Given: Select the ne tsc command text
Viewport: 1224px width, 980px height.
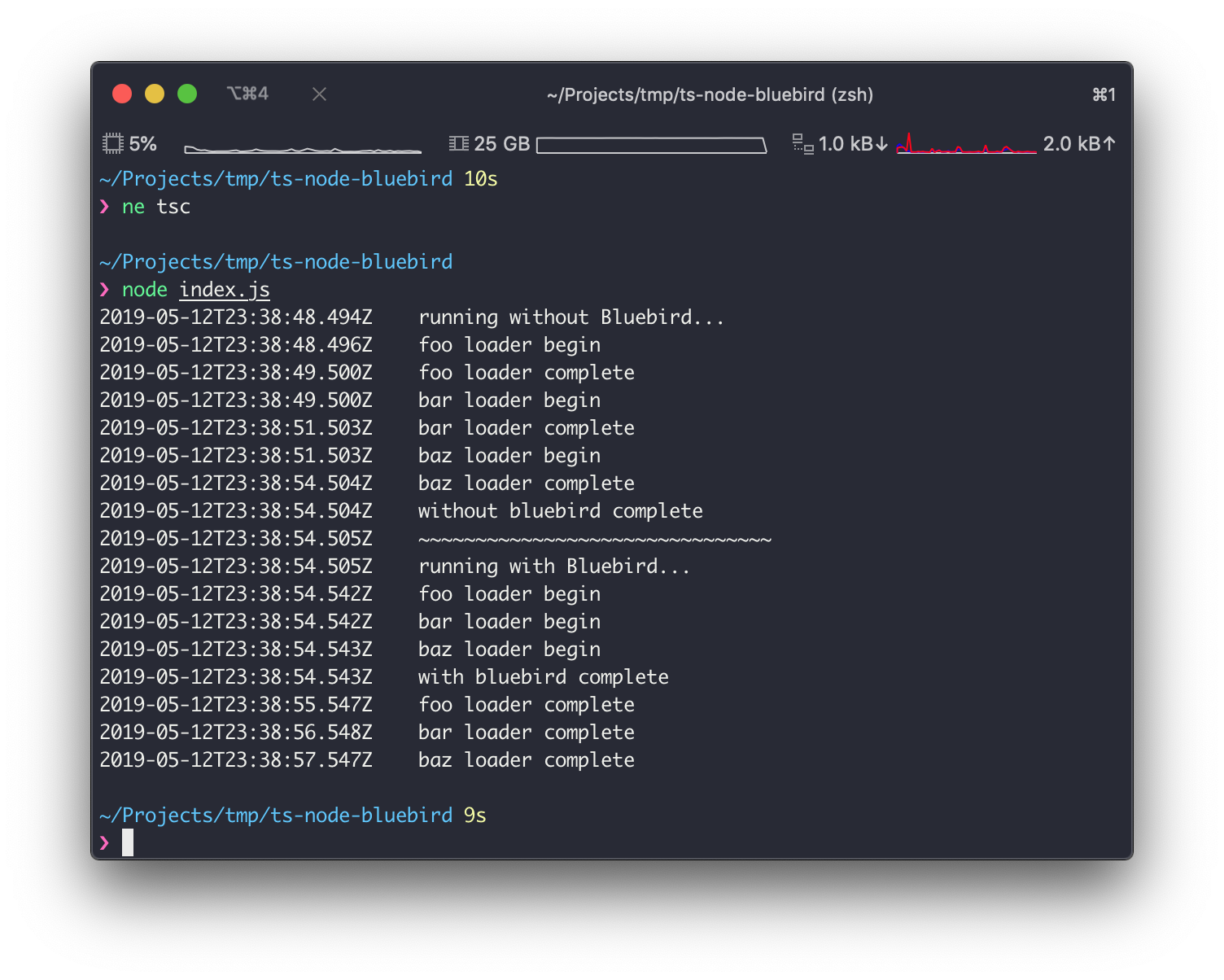Looking at the screenshot, I should [x=155, y=206].
